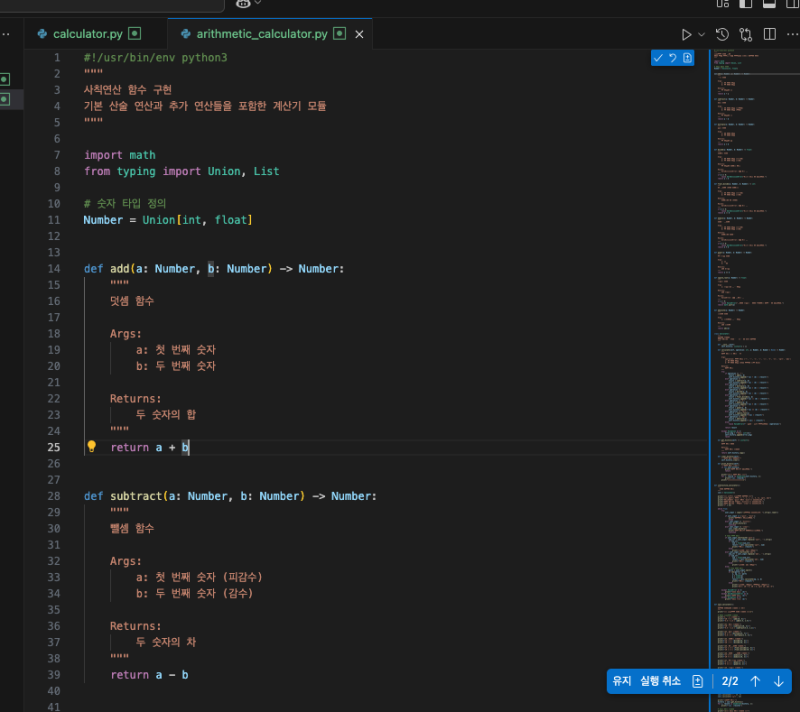Click the source control compare changes icon
The height and width of the screenshot is (712, 800).
[x=743, y=34]
